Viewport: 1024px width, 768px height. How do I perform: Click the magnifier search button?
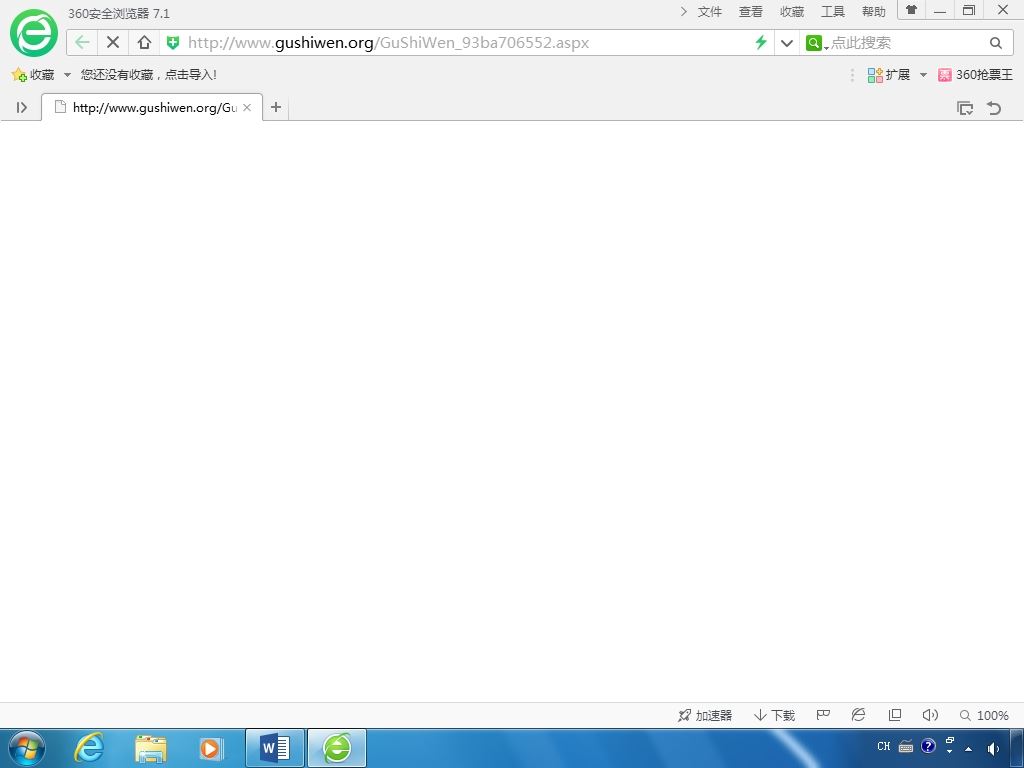[x=996, y=43]
